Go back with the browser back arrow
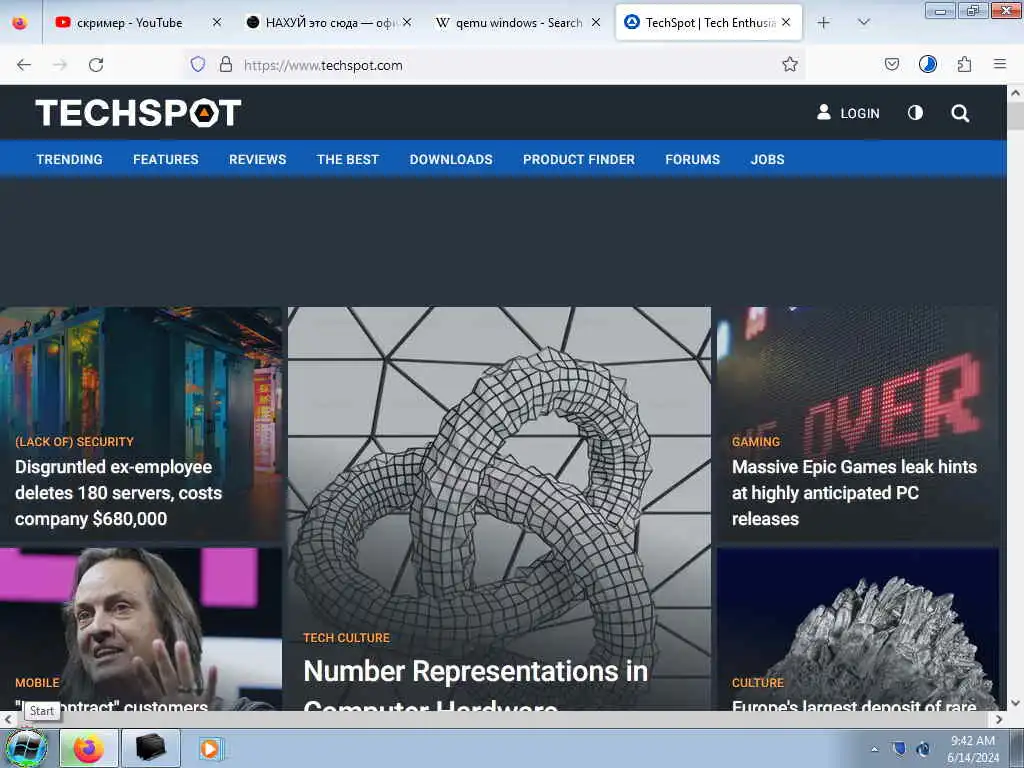Image resolution: width=1024 pixels, height=768 pixels. 24,65
